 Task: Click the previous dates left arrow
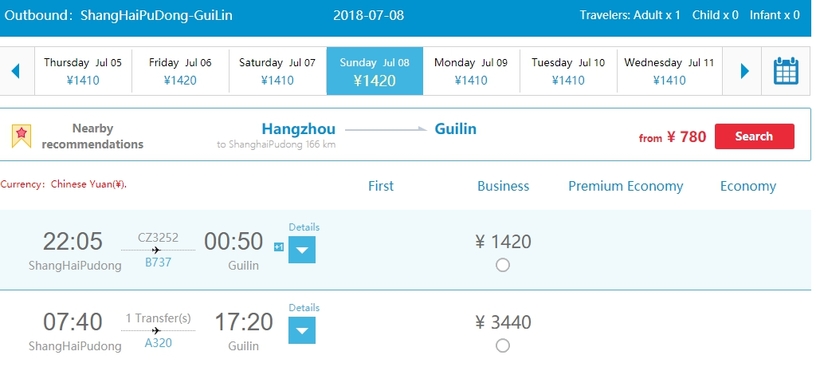tap(15, 71)
